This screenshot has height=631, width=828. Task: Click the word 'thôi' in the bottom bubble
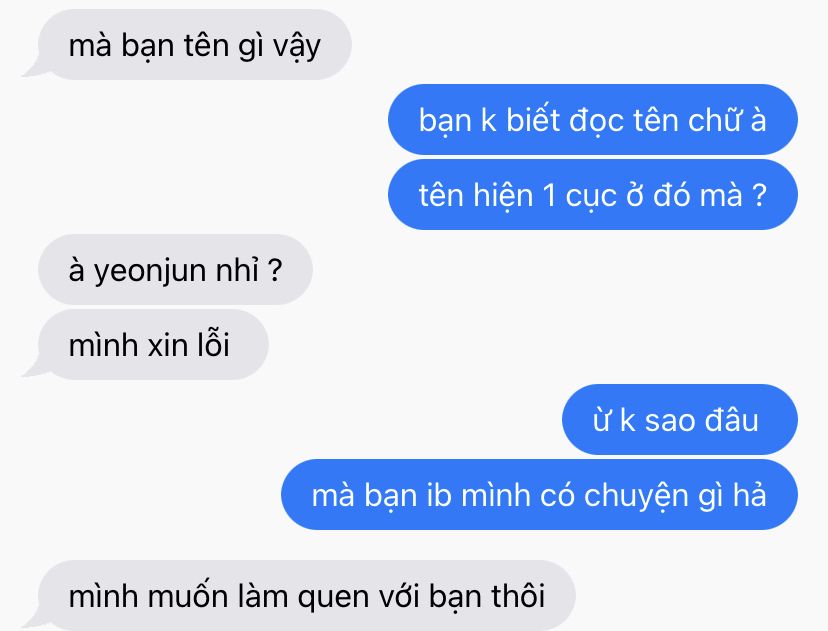tap(518, 596)
